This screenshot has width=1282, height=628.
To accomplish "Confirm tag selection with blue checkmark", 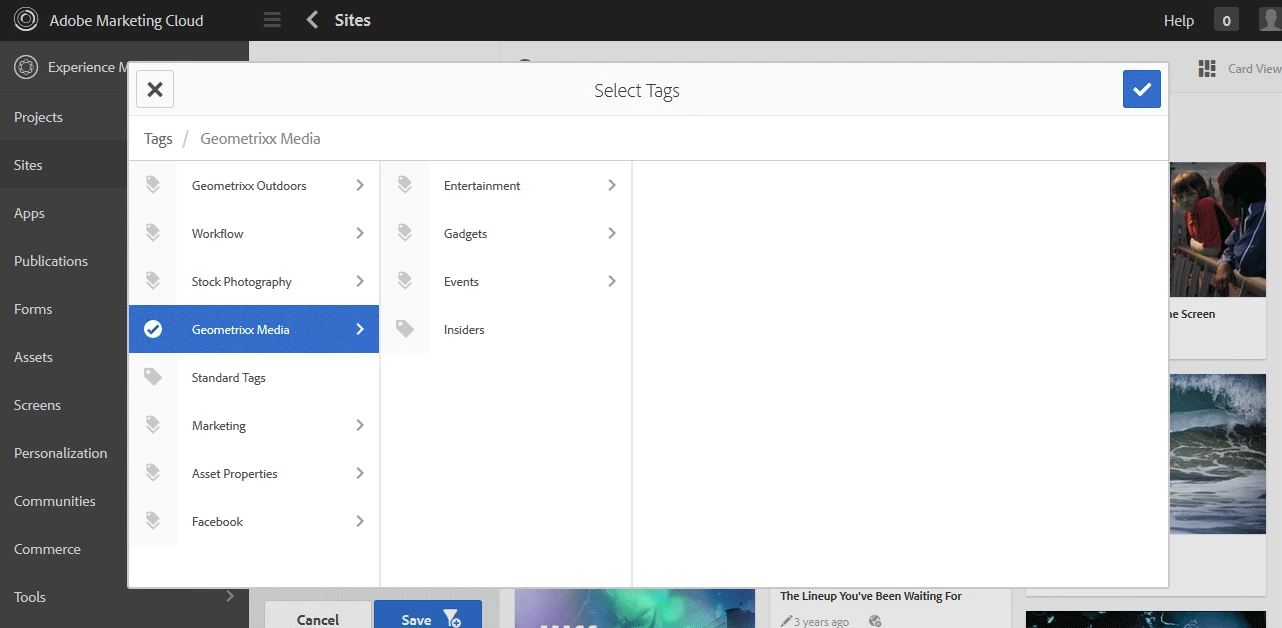I will [1142, 89].
